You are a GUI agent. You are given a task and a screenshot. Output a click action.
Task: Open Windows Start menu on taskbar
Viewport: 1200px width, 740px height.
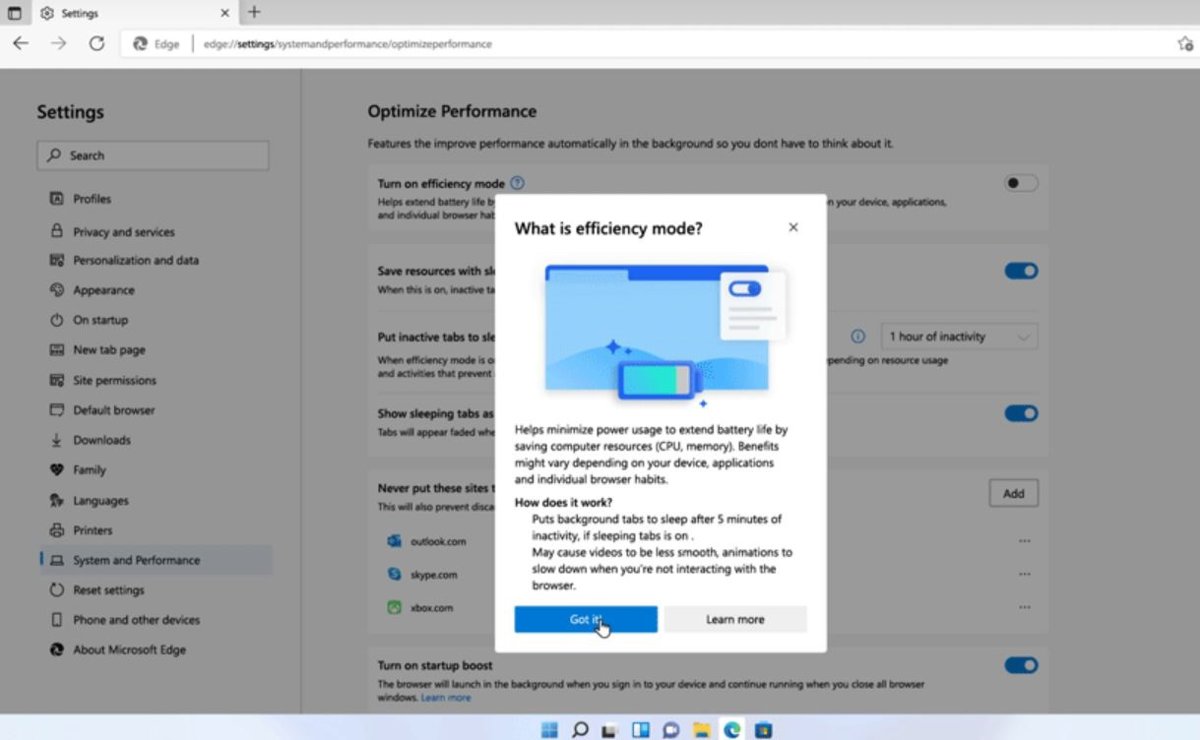[x=549, y=729]
